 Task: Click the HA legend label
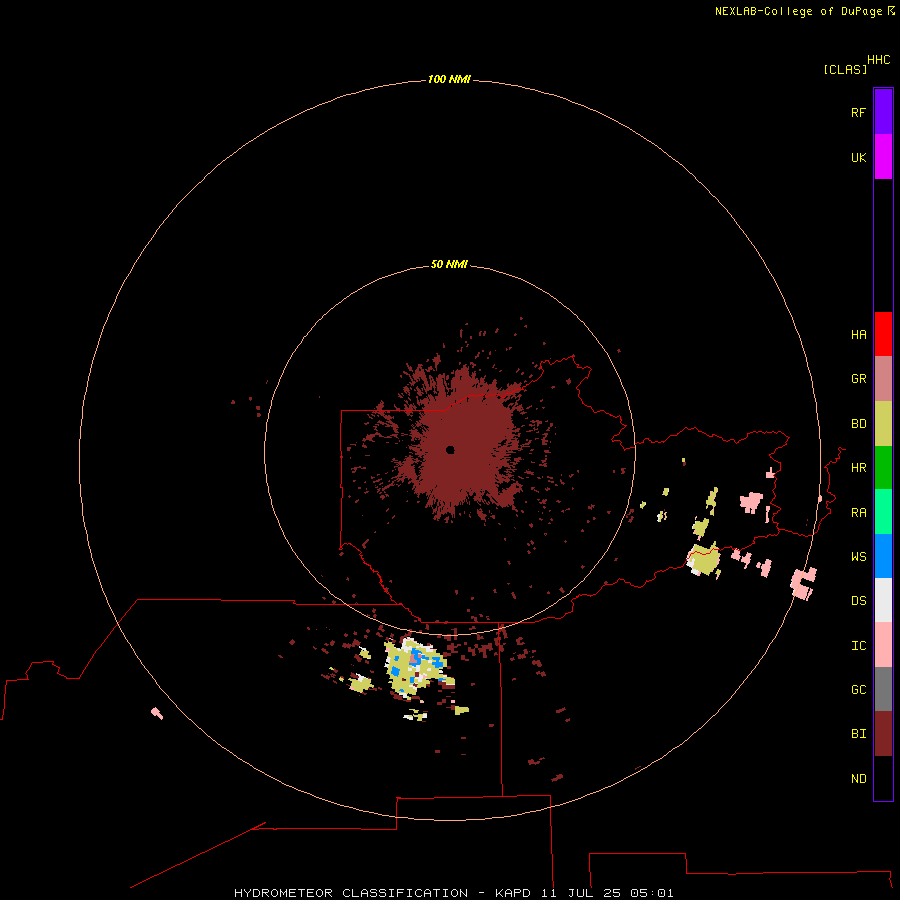click(x=859, y=334)
